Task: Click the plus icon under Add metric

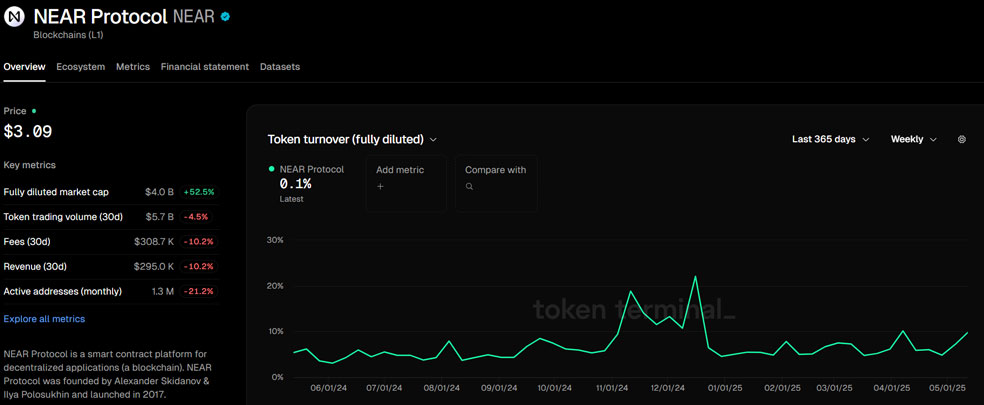Action: [x=380, y=186]
